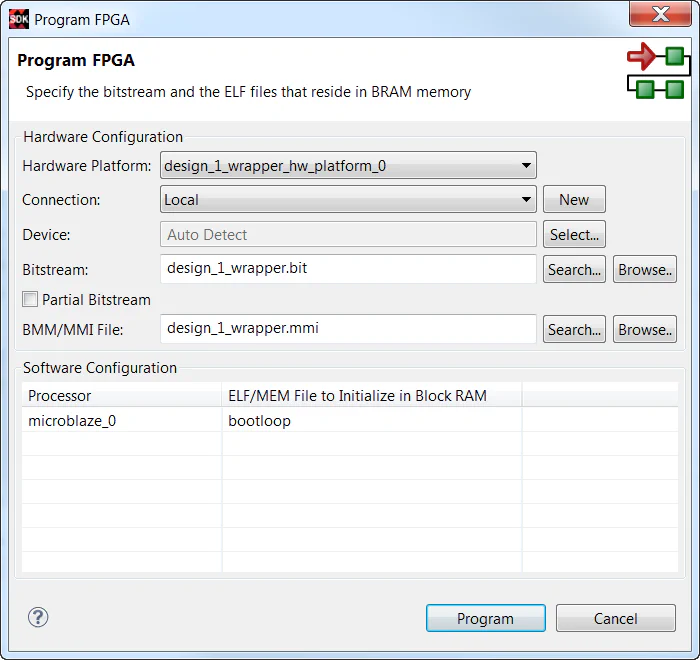
Task: Click Search... next to BMM/MMI File
Action: coord(574,330)
